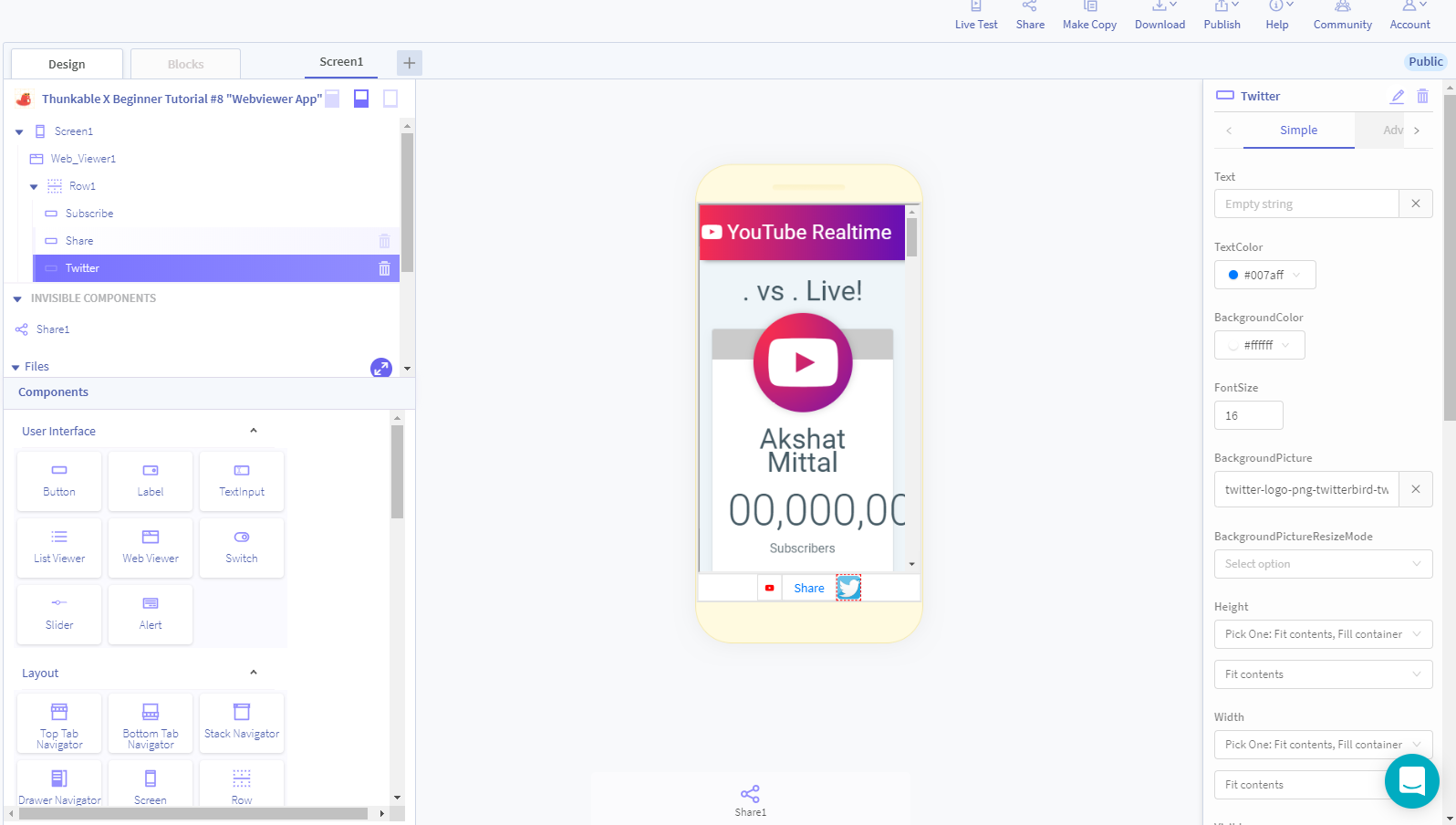Switch to third device layout view icon

pyautogui.click(x=390, y=99)
